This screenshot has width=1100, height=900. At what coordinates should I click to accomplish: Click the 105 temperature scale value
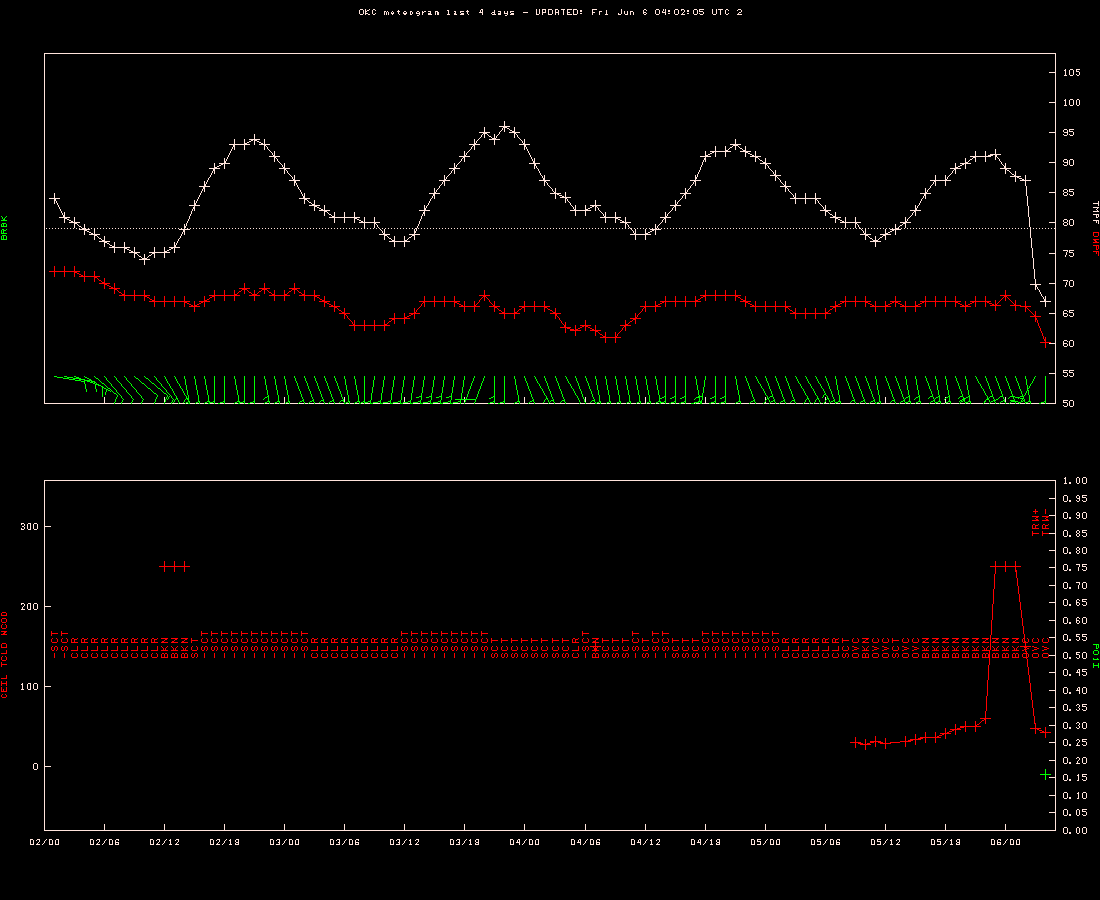pyautogui.click(x=1070, y=72)
